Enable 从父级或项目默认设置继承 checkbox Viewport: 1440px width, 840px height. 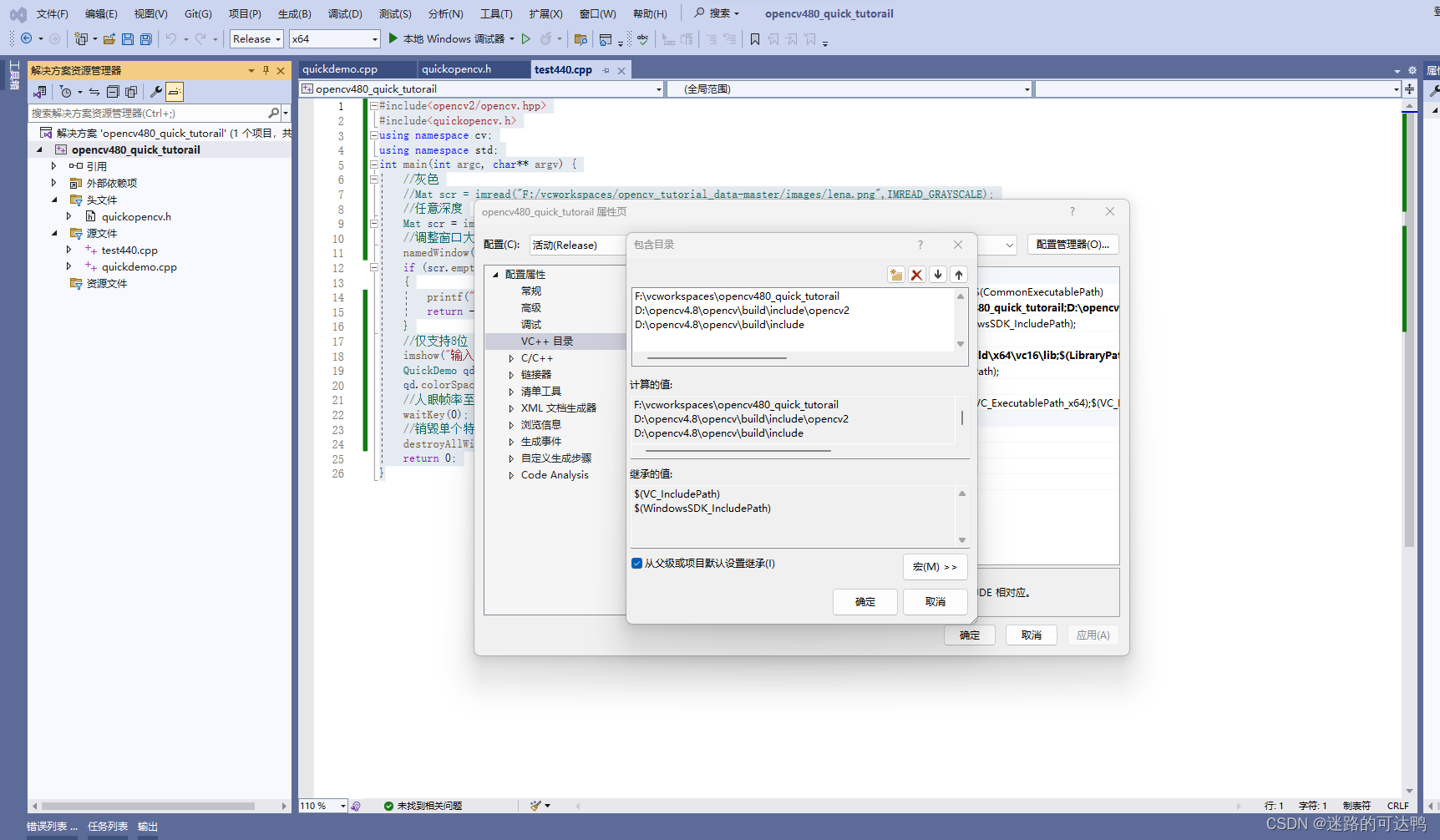point(637,564)
